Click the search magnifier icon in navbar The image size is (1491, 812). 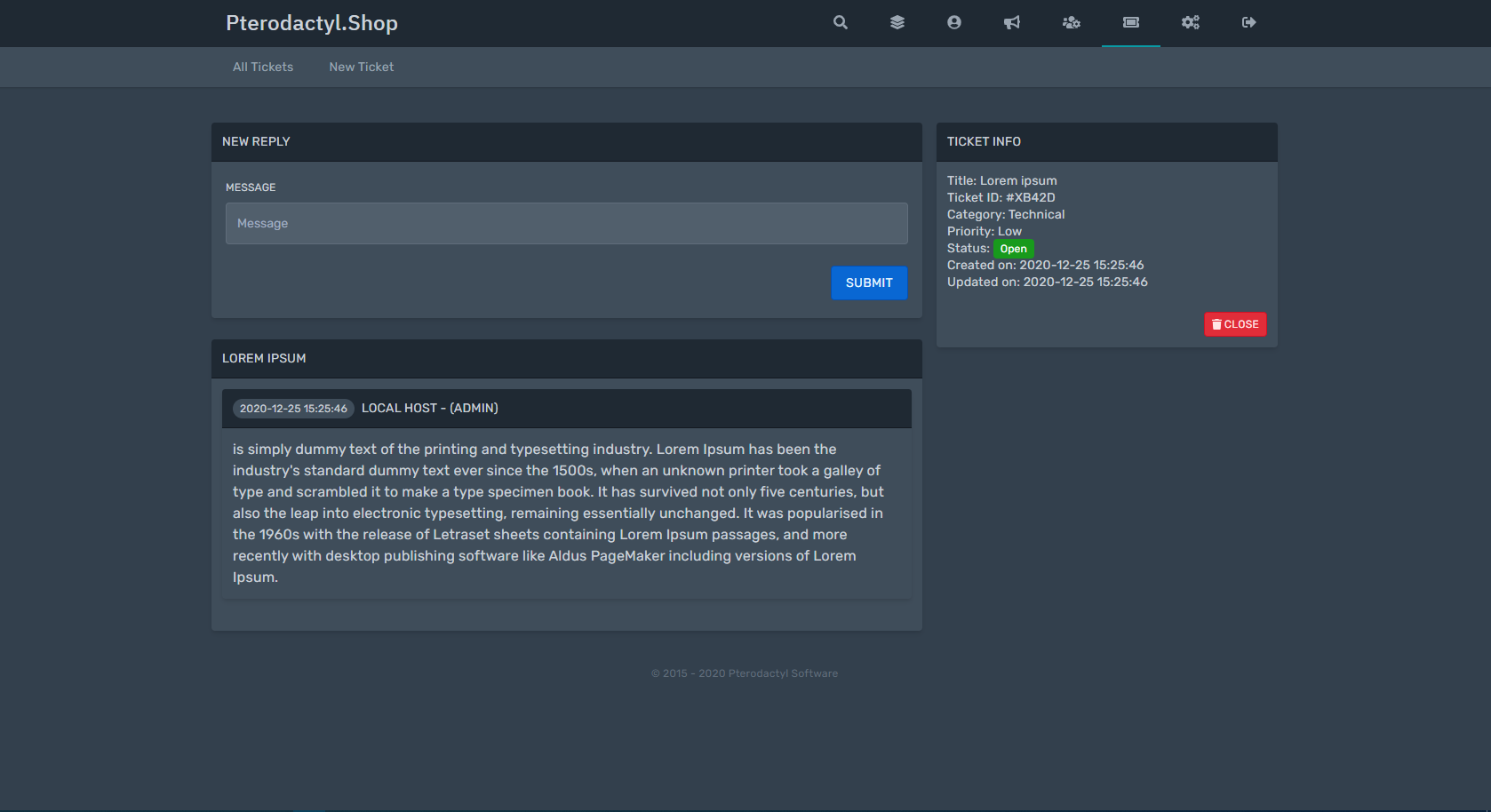(840, 22)
